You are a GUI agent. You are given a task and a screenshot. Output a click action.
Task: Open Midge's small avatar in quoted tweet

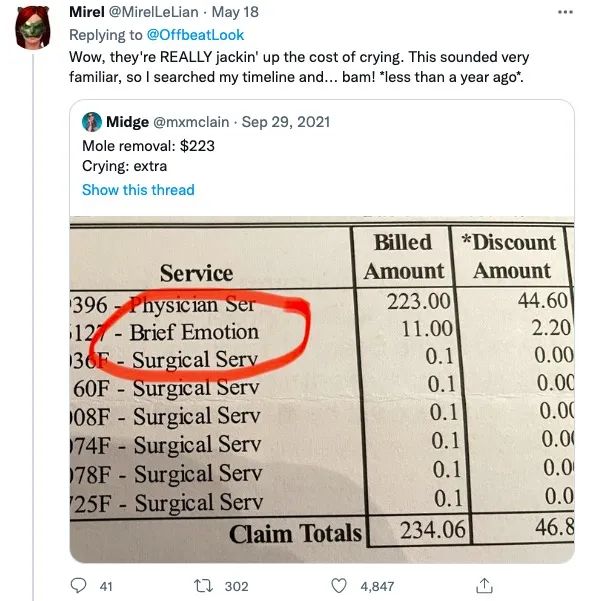pos(92,122)
